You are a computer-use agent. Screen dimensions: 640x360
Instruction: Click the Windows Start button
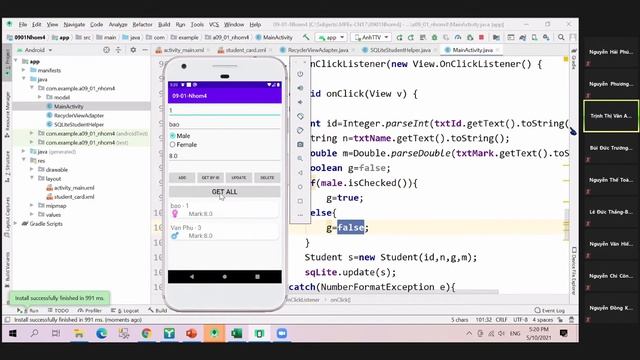point(13,333)
